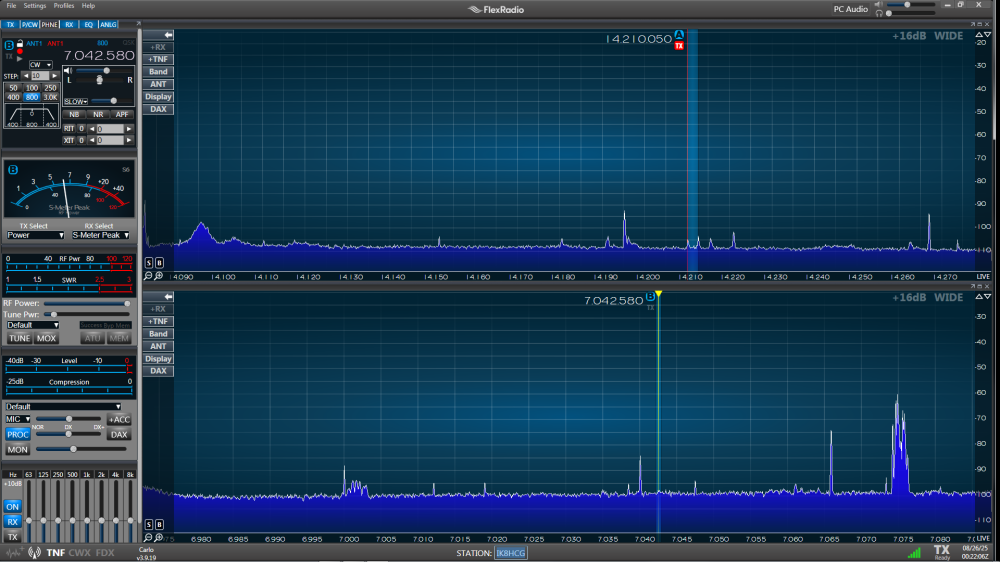Click +RX in upper panadapter

click(158, 47)
